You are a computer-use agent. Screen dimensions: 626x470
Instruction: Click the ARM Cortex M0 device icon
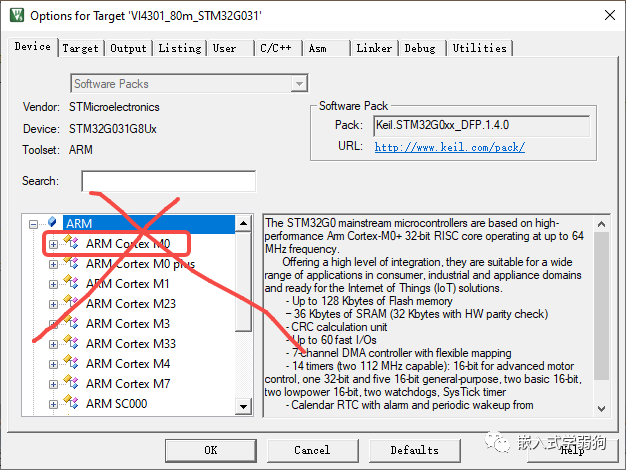click(71, 242)
